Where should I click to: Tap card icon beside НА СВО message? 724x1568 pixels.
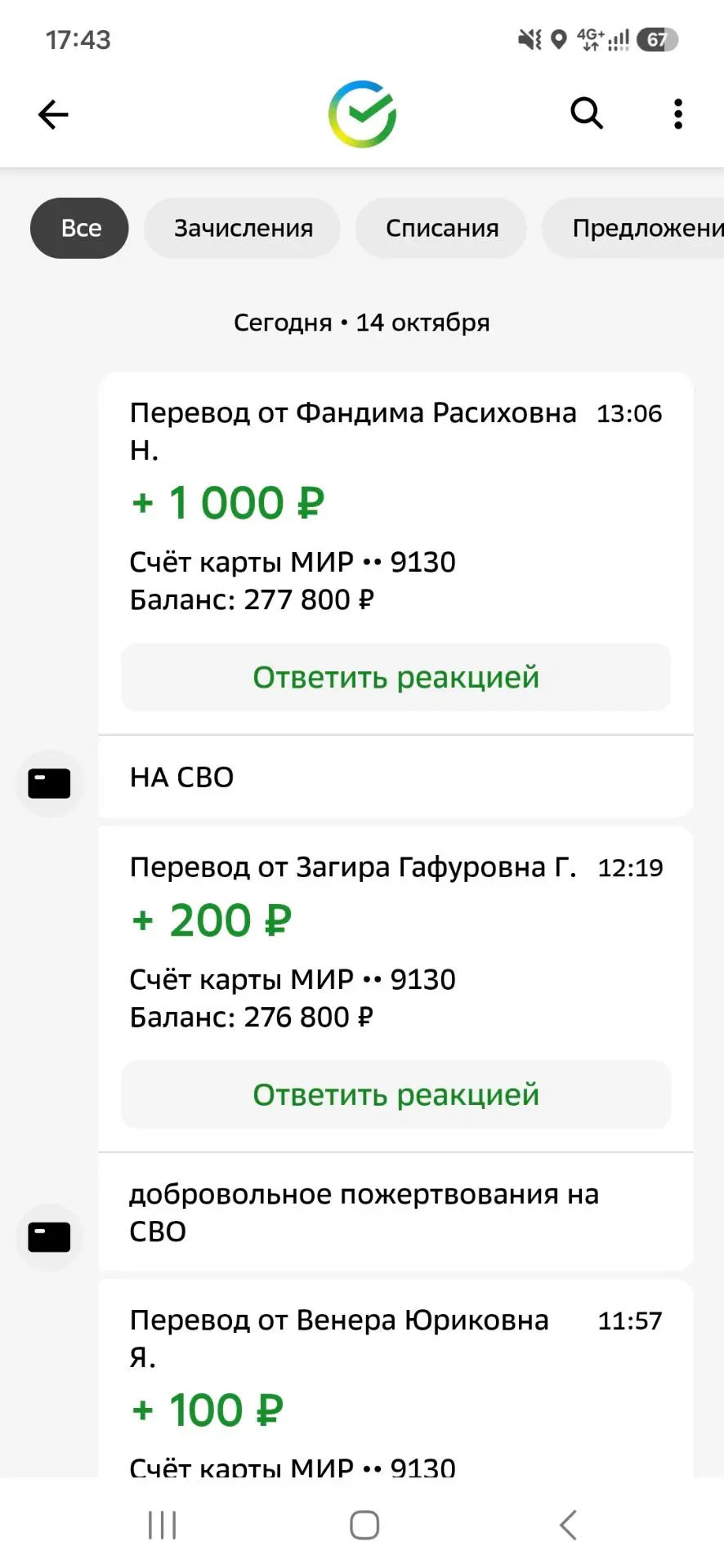(49, 783)
